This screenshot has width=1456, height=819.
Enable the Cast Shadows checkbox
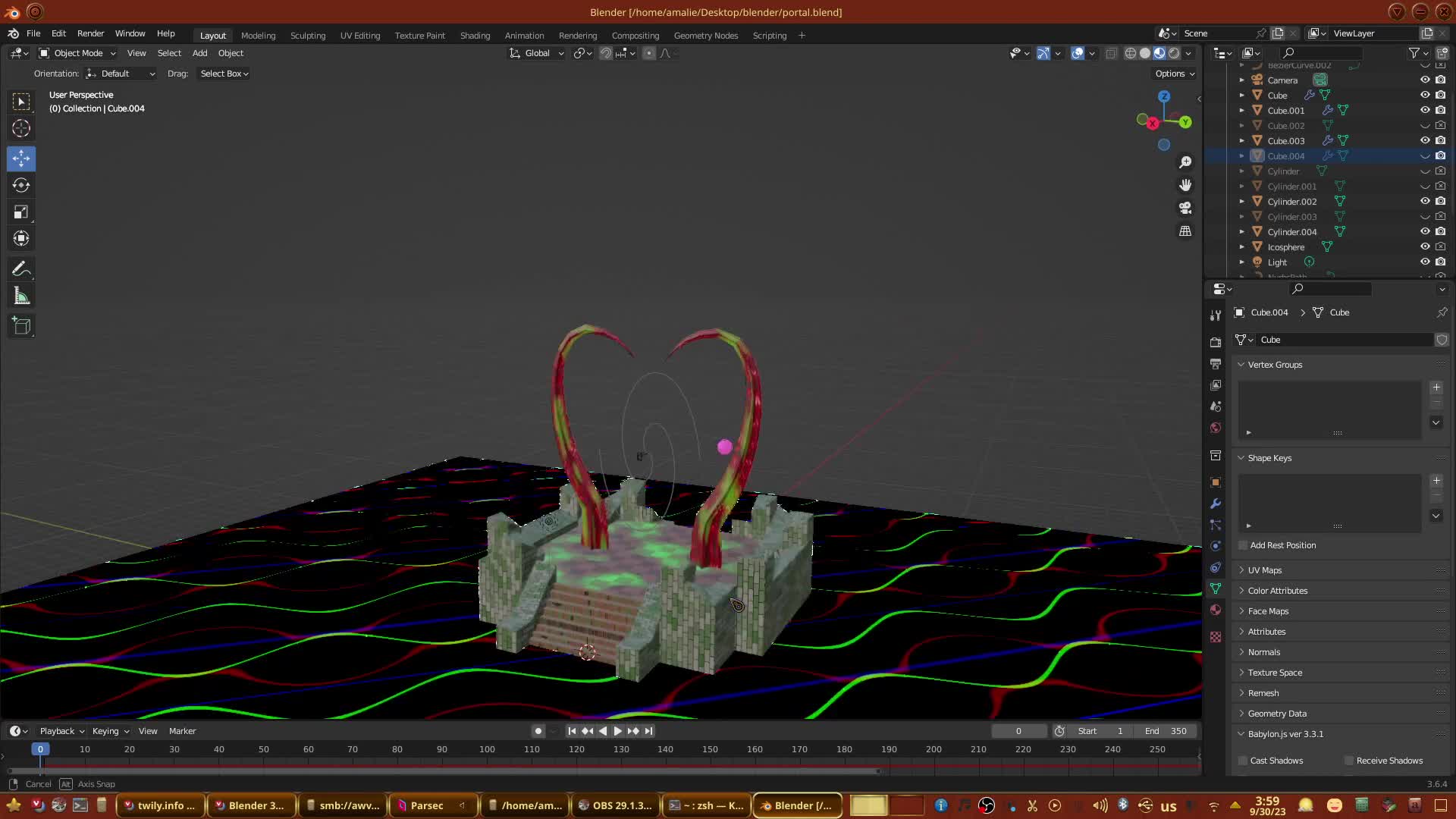click(1243, 761)
